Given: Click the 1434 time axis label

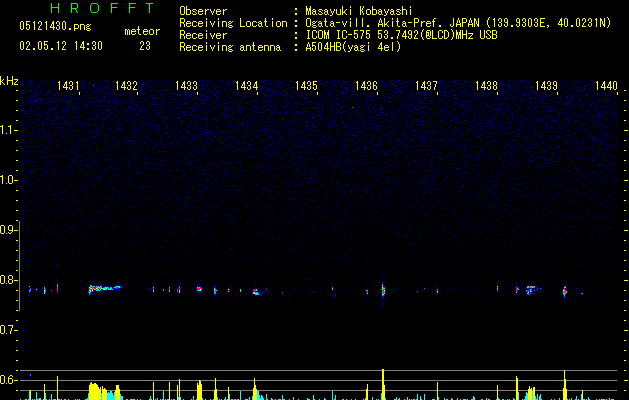Looking at the screenshot, I should coord(246,86).
